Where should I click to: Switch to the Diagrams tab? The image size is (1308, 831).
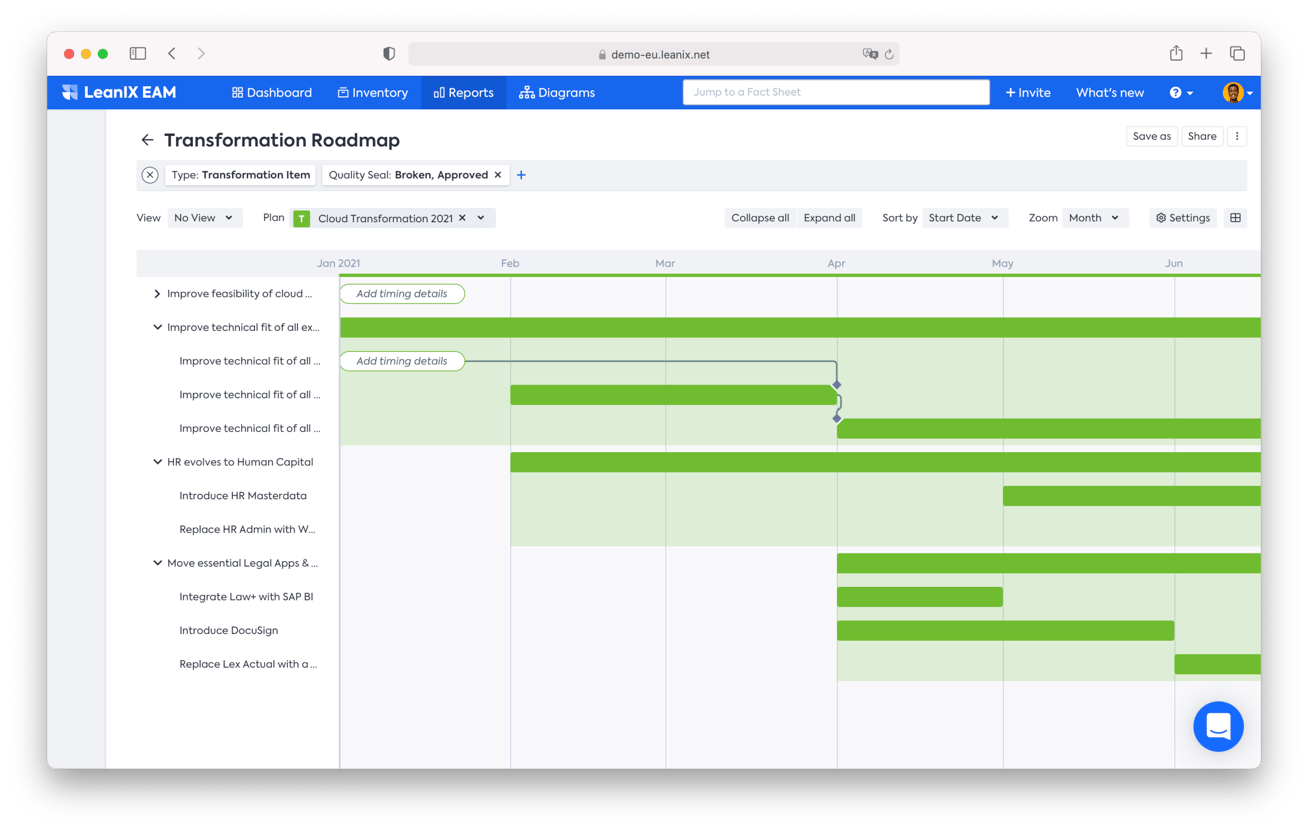pos(557,93)
